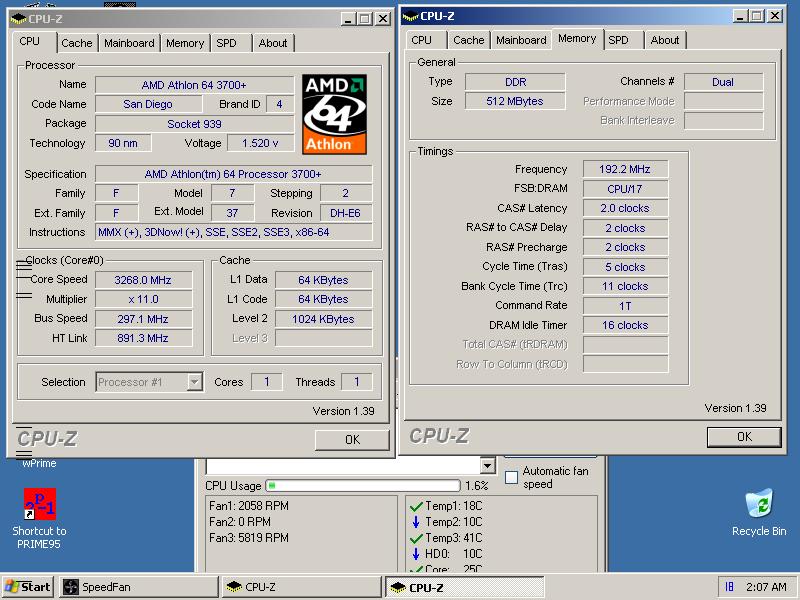Click the Name field AMD Athlon 64 3700+

(194, 85)
